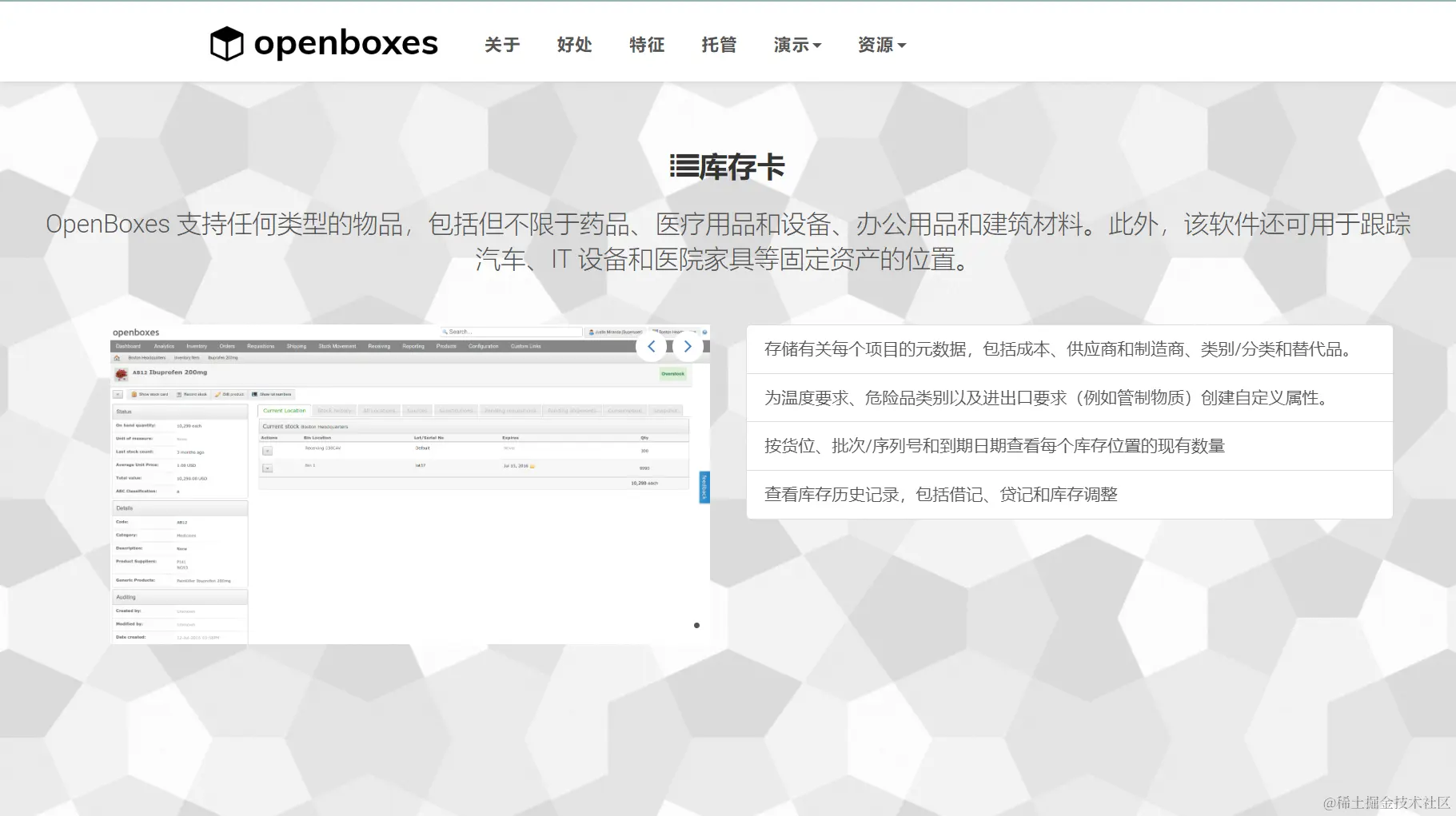Open the stock card screenshot image
The height and width of the screenshot is (816, 1456).
(410, 484)
